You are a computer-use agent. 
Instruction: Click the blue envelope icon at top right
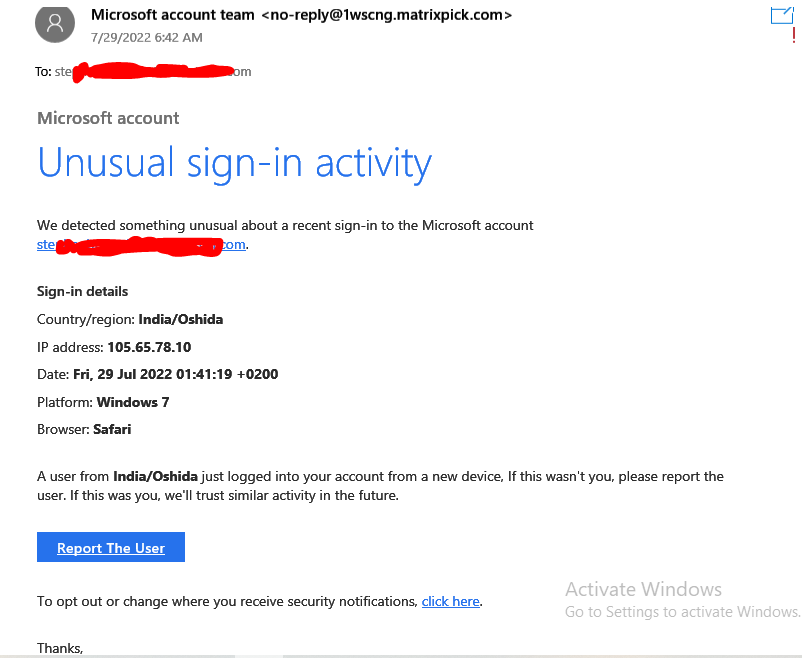[781, 15]
